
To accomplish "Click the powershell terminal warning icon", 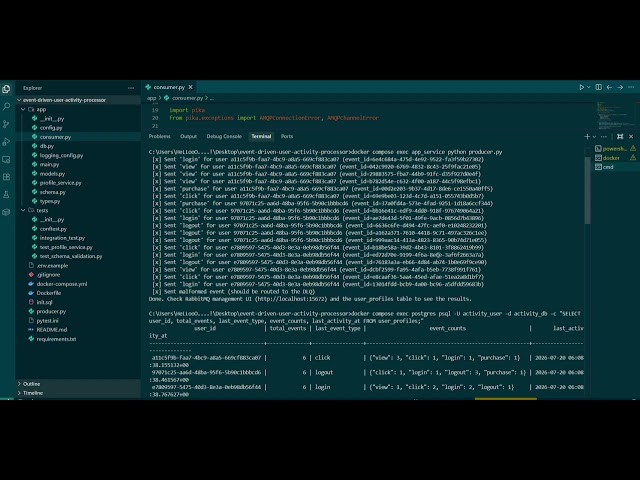I will point(633,148).
